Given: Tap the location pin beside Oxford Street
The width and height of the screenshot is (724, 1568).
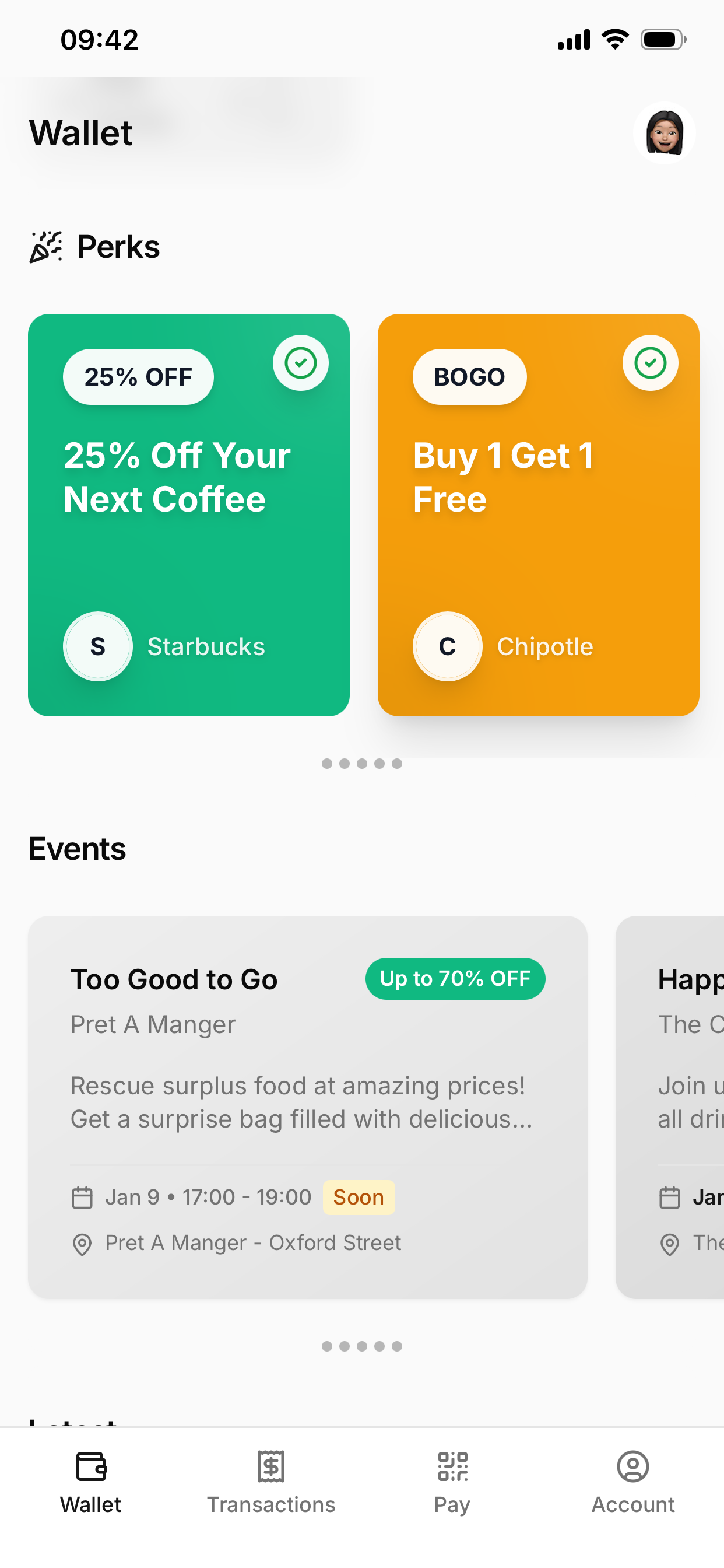Looking at the screenshot, I should coord(82,1244).
